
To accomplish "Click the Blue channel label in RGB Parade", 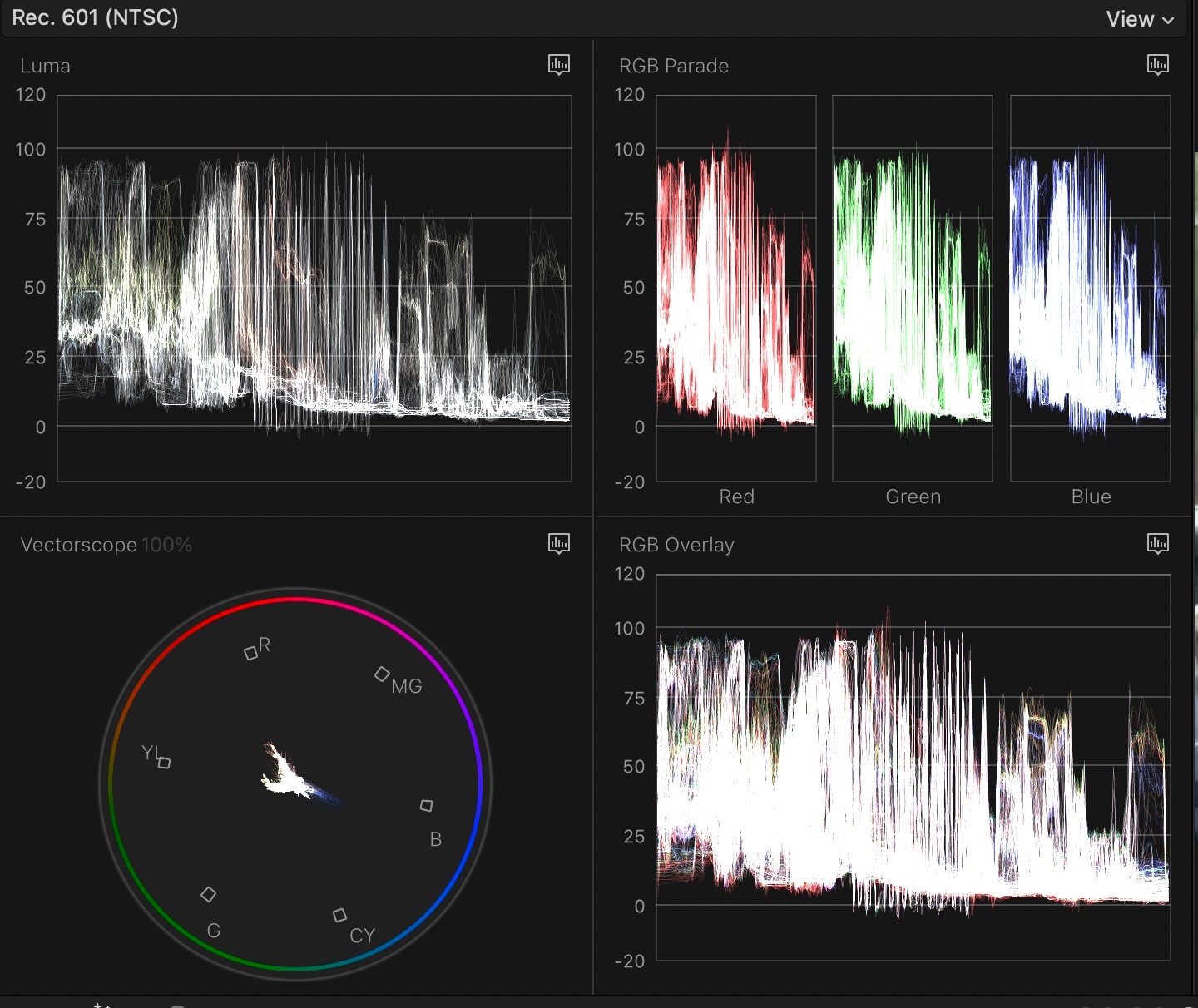I will click(x=1091, y=497).
